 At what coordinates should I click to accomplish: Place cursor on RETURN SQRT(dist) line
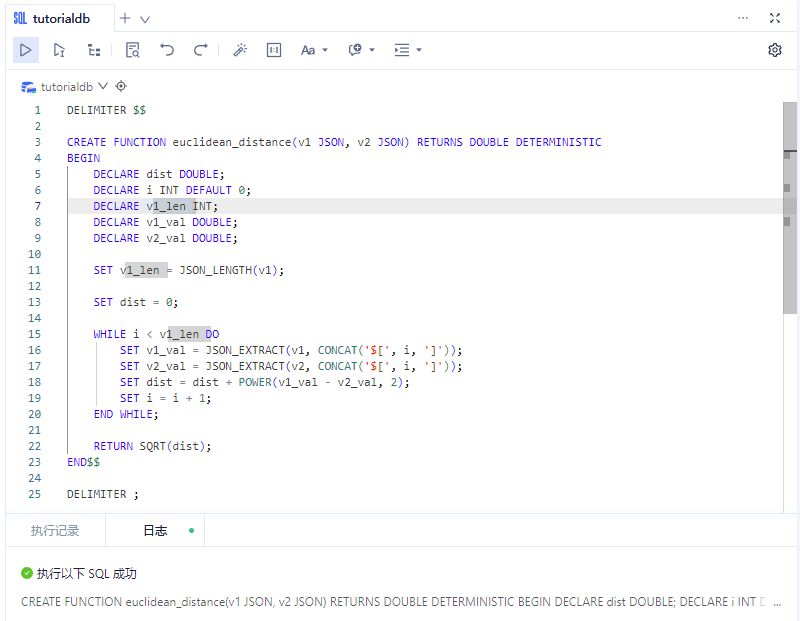coord(152,446)
